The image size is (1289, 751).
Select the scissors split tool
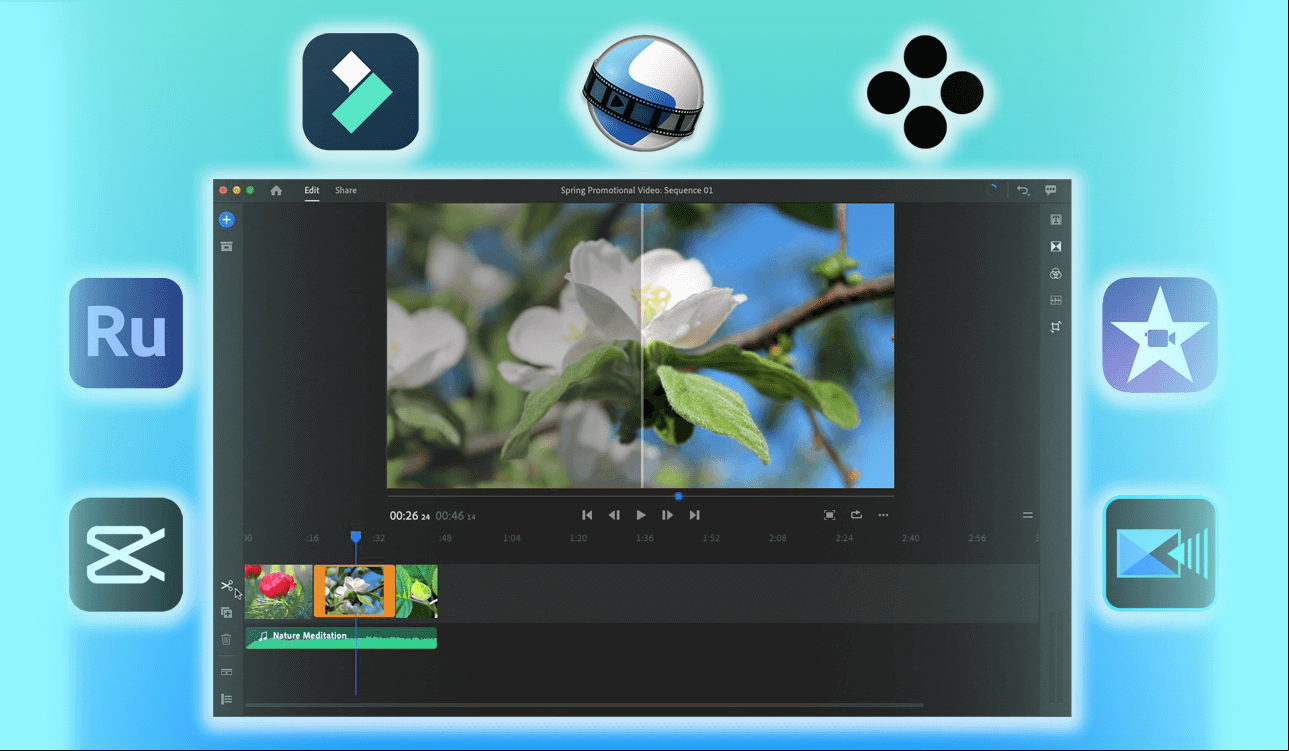[x=227, y=585]
